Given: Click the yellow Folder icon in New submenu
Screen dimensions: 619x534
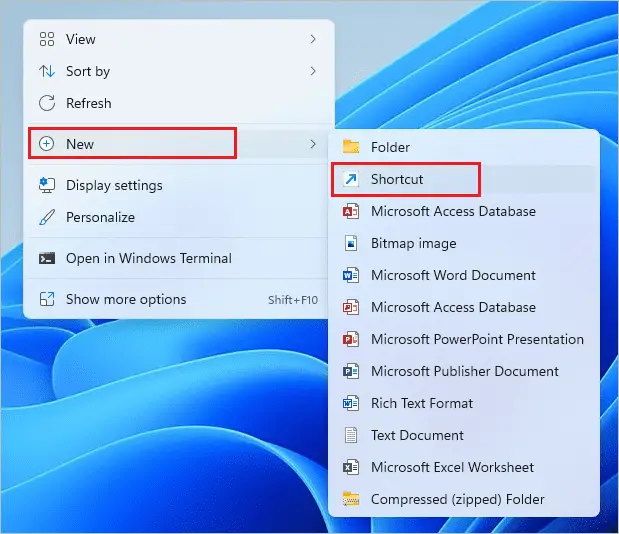Looking at the screenshot, I should pyautogui.click(x=351, y=147).
